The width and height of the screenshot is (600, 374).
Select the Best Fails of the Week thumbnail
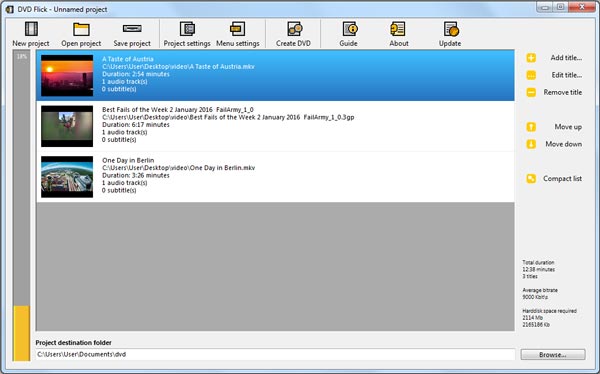[x=67, y=126]
